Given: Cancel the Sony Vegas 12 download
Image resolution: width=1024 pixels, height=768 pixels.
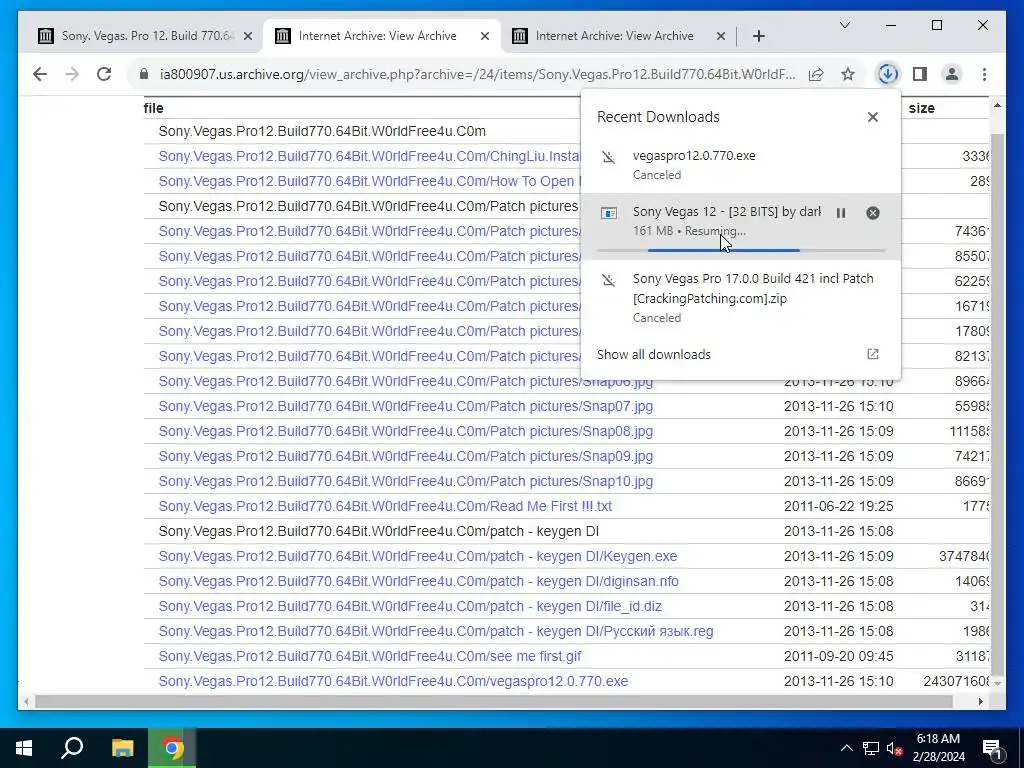Looking at the screenshot, I should (872, 213).
